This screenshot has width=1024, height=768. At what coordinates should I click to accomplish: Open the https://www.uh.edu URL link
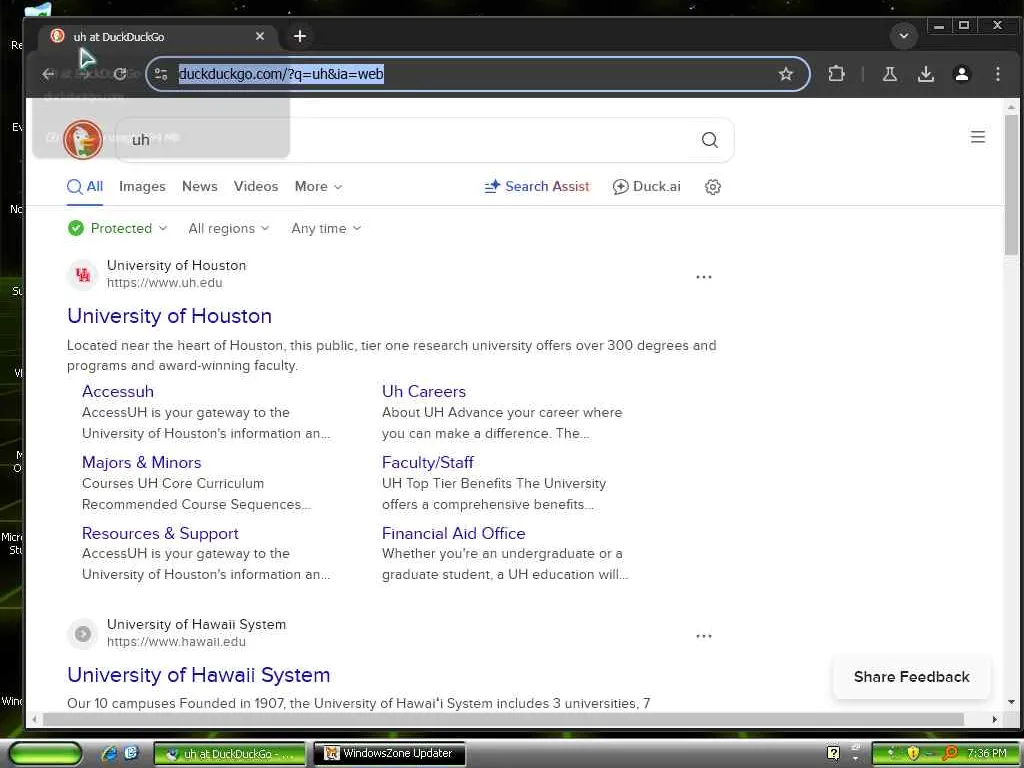coord(165,283)
